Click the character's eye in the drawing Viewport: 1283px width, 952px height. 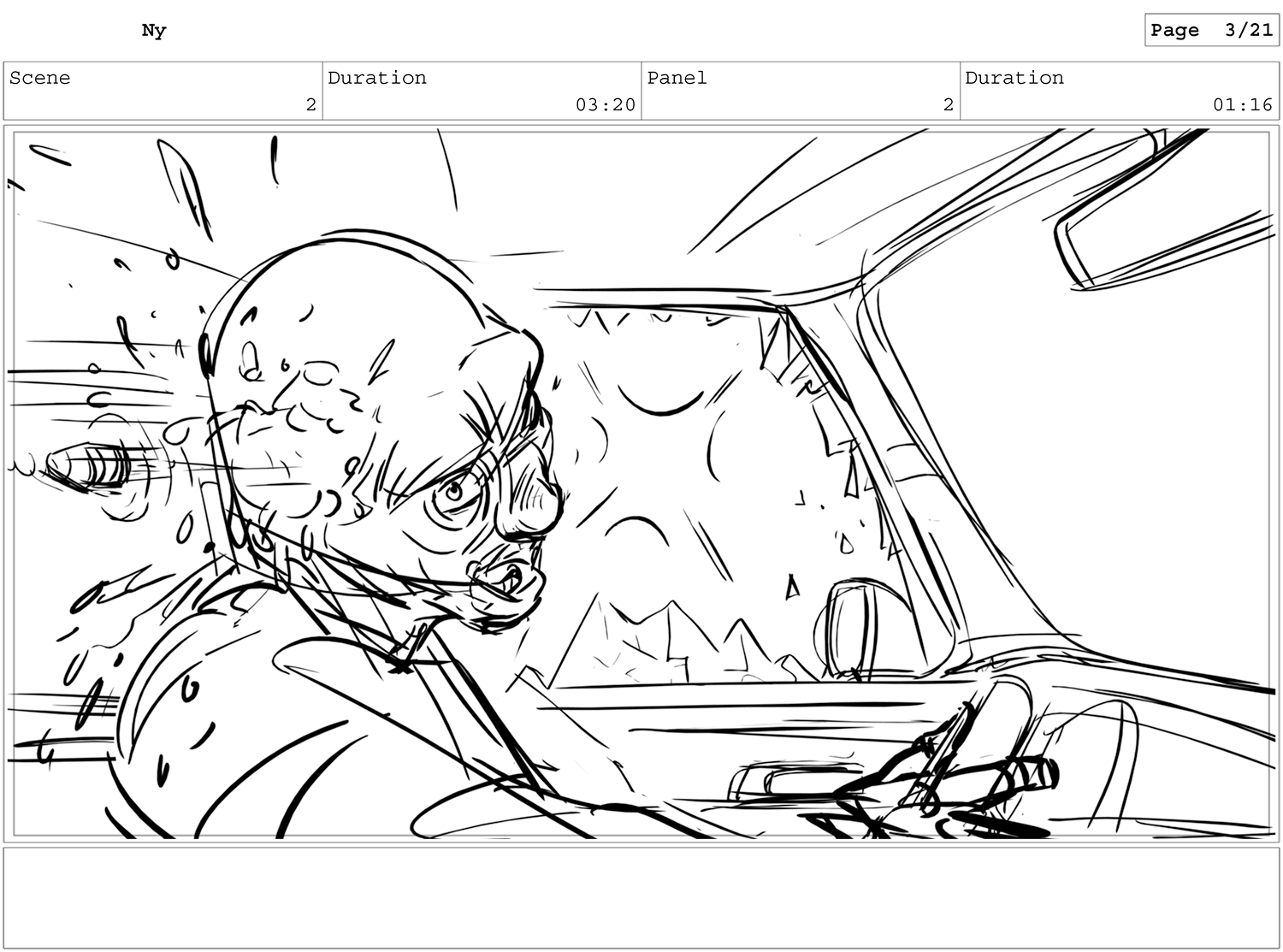[452, 494]
